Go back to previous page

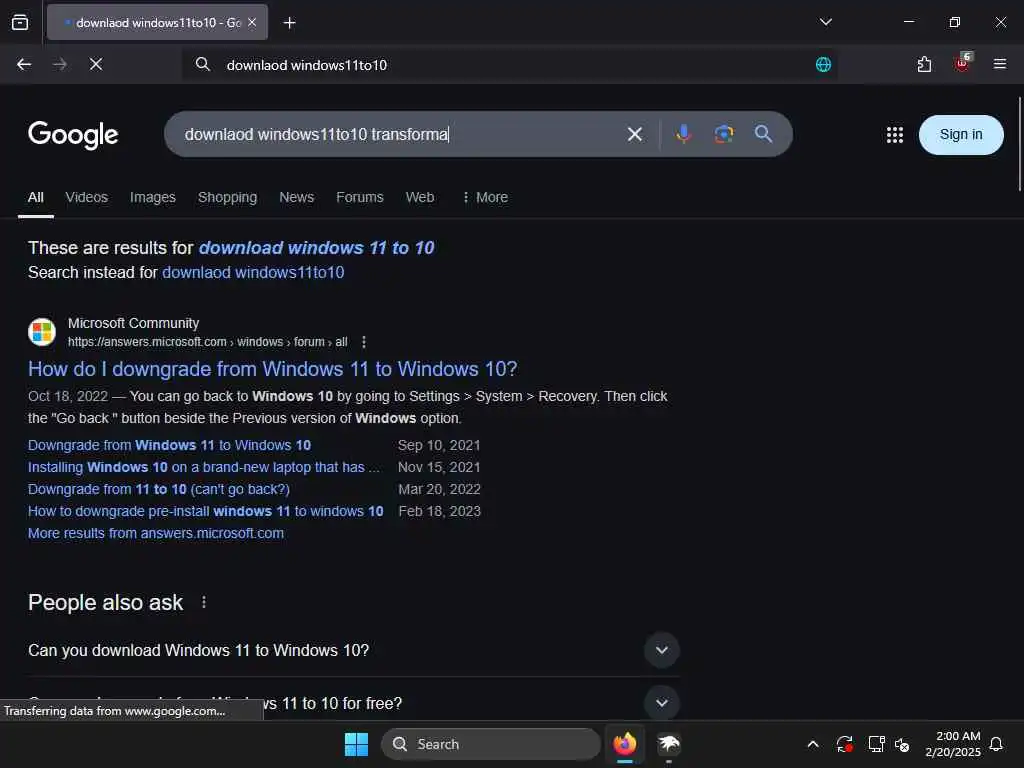[24, 64]
